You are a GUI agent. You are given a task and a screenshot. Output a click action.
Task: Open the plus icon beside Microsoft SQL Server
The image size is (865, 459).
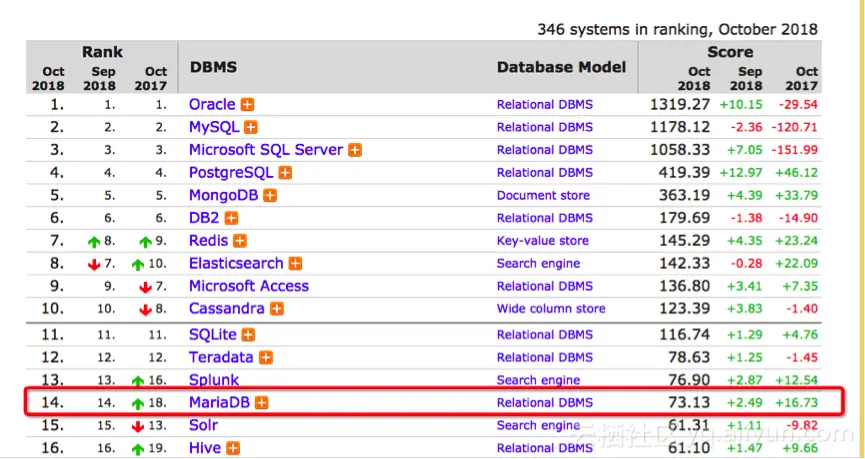[355, 150]
